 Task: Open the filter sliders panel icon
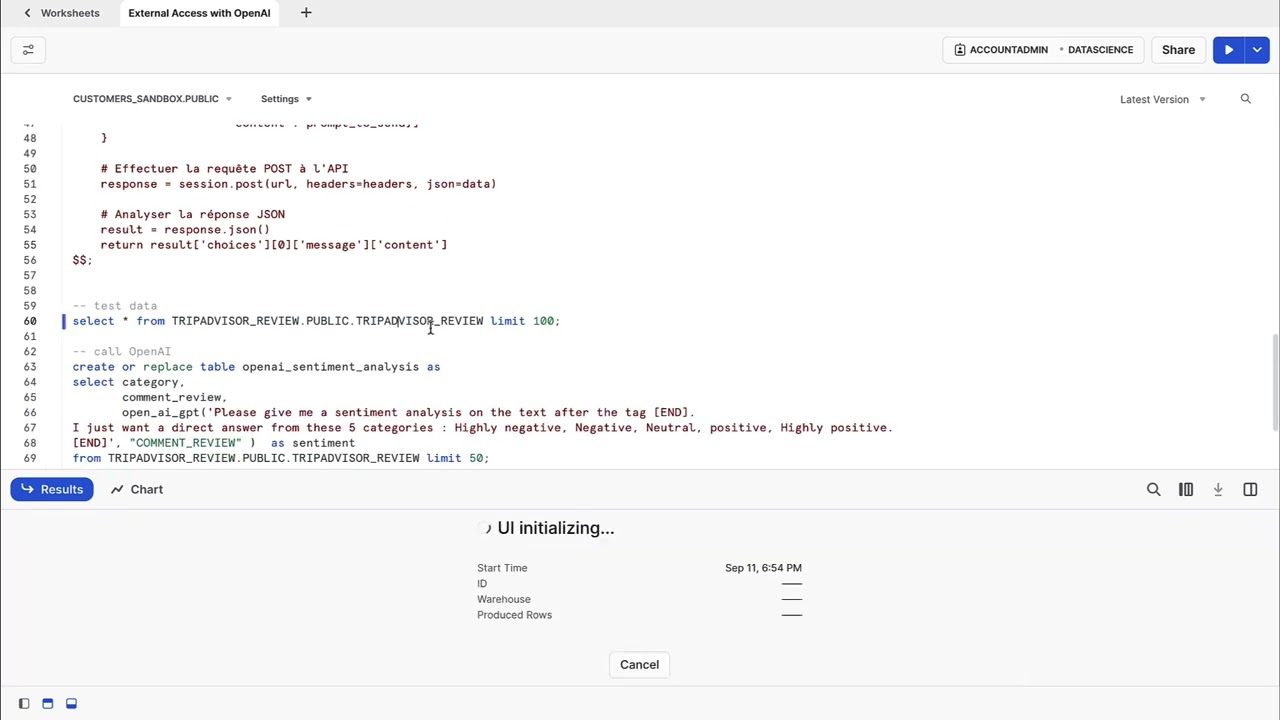point(28,50)
